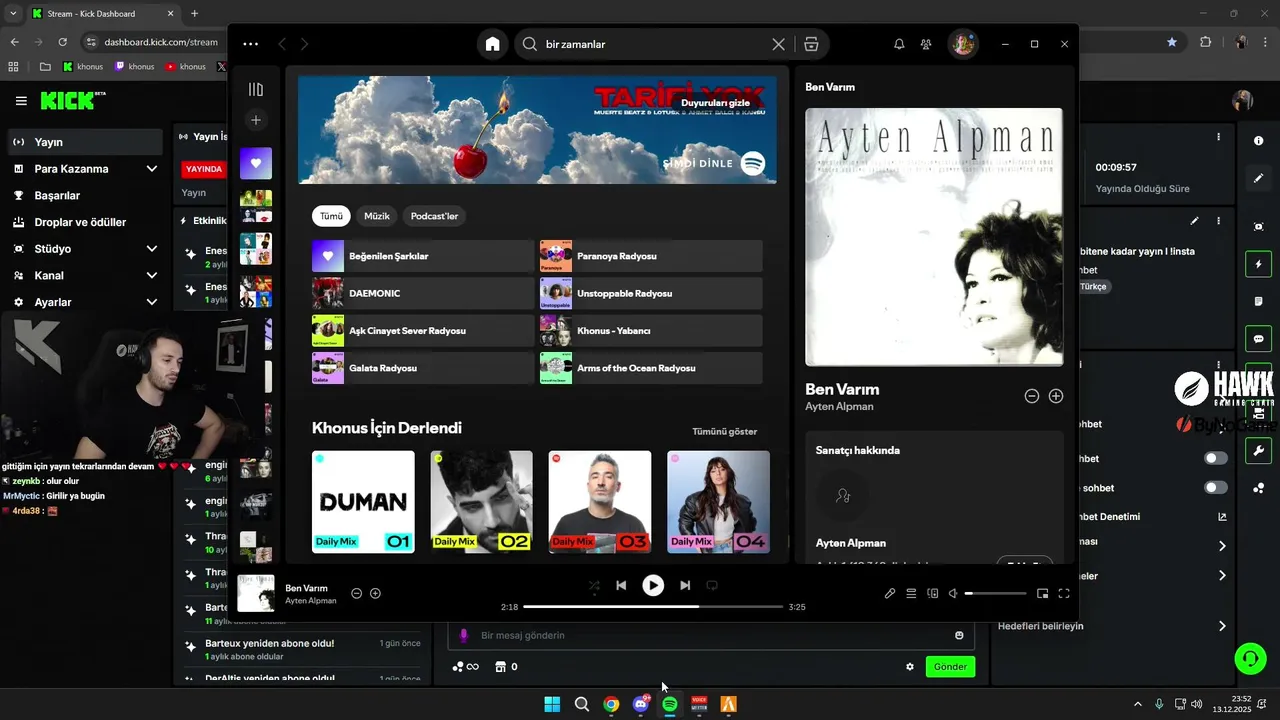Image resolution: width=1280 pixels, height=720 pixels.
Task: Open DAEMONIC shortcut tile
Action: pyautogui.click(x=423, y=293)
